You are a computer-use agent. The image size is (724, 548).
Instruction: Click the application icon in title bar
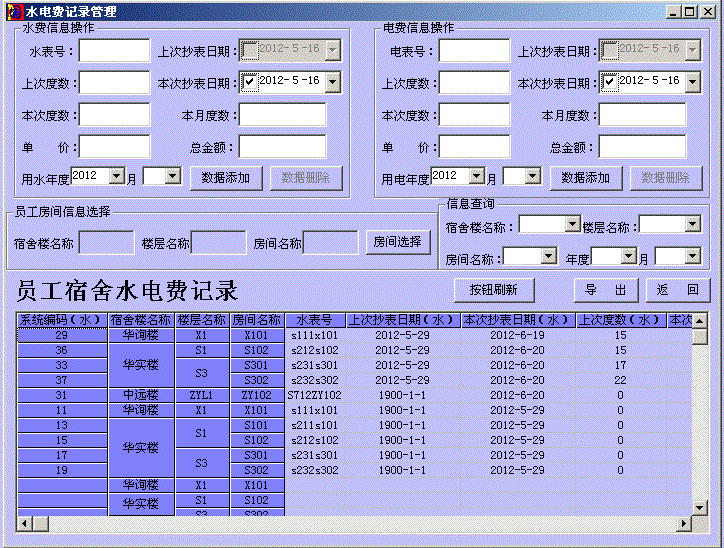(14, 11)
